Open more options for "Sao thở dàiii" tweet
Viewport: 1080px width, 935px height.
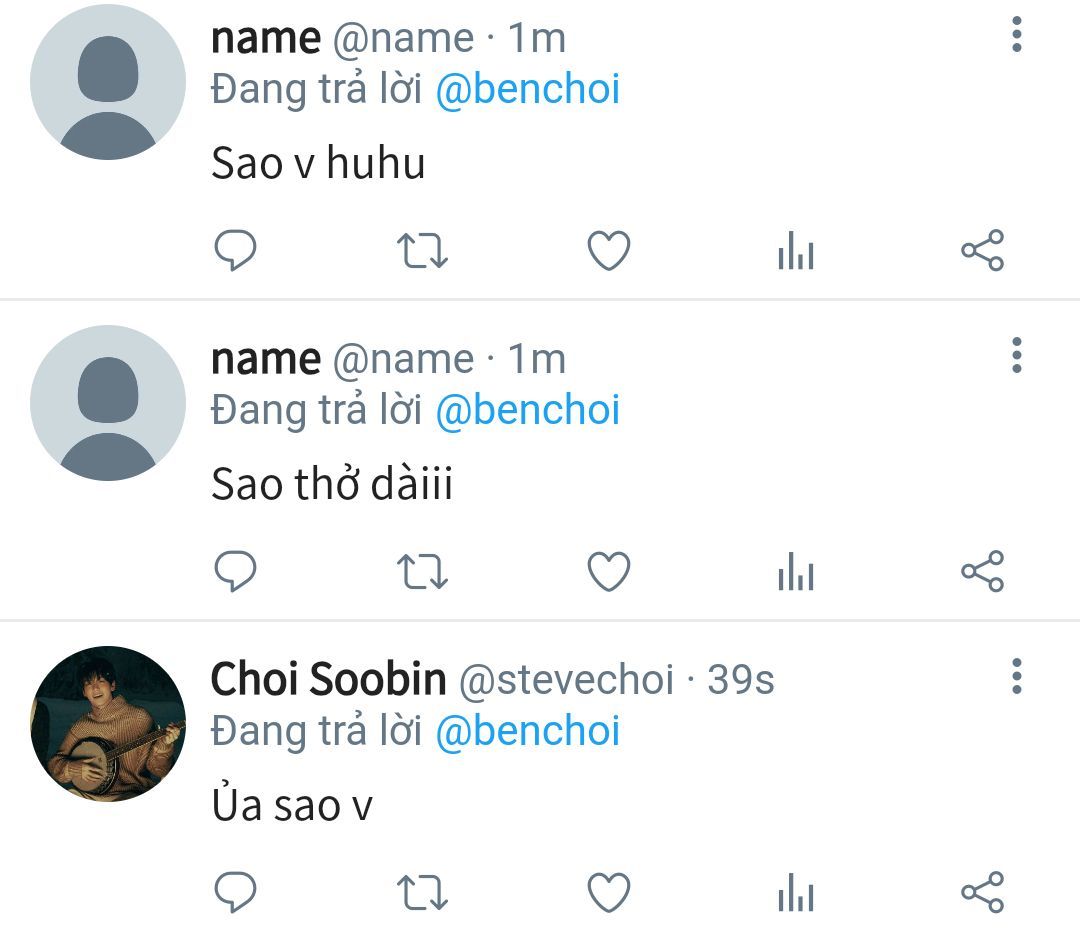click(x=1017, y=355)
